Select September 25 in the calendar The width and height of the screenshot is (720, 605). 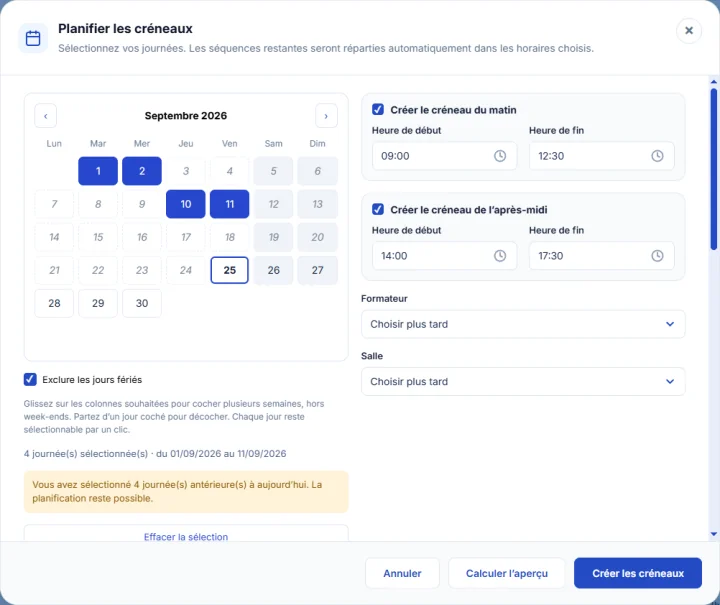230,270
